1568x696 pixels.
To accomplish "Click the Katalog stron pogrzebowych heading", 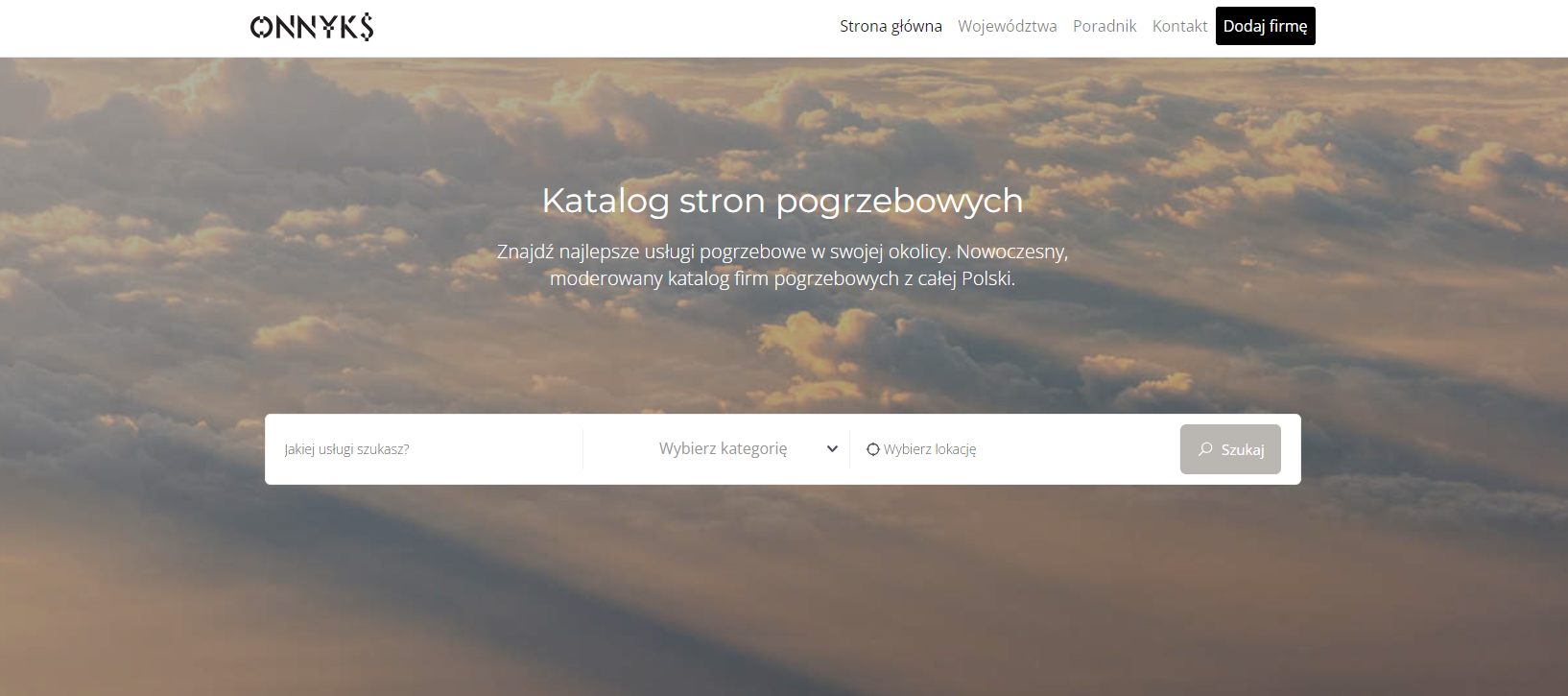I will [783, 201].
